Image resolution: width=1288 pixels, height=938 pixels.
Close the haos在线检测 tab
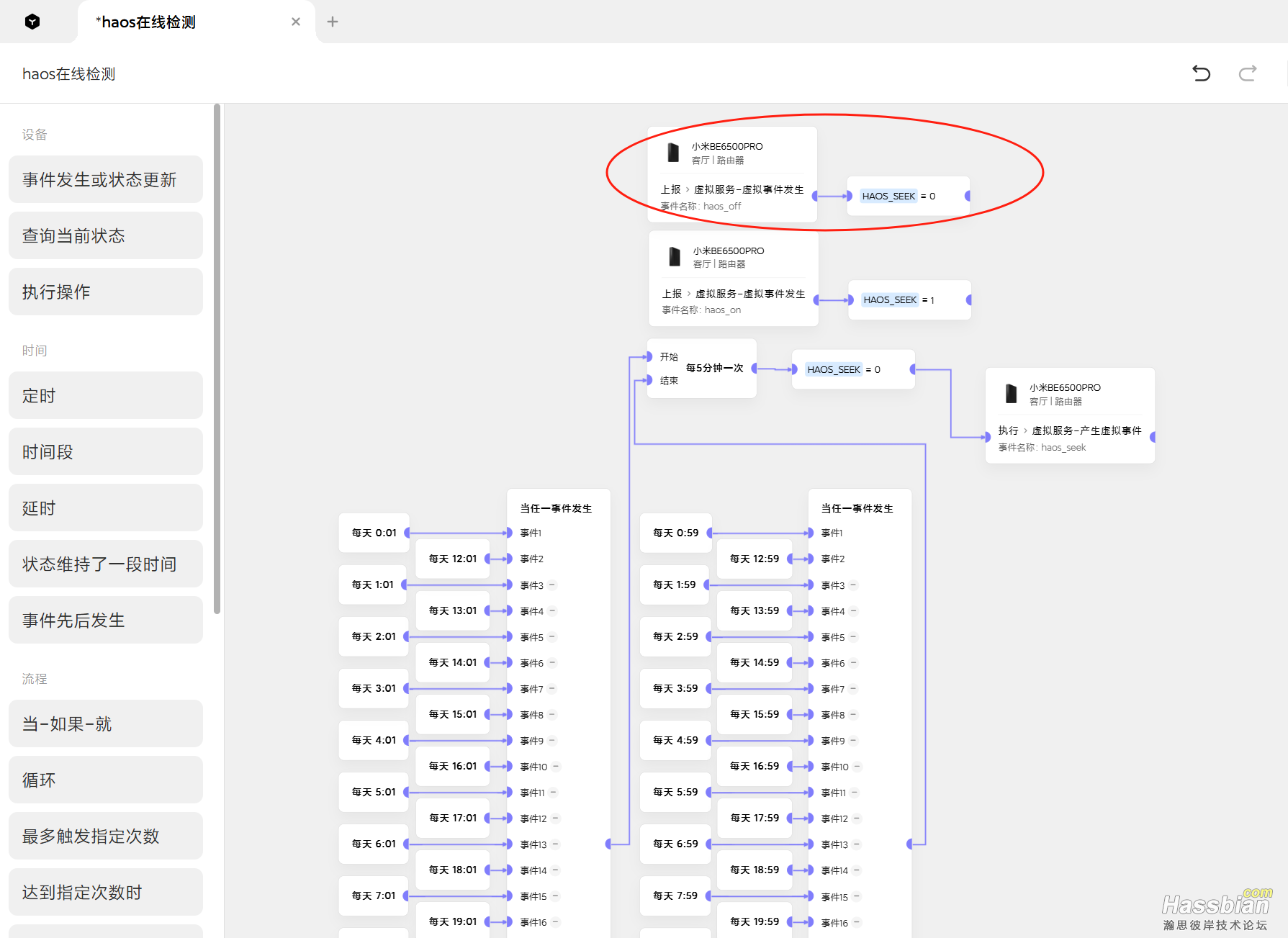pyautogui.click(x=296, y=22)
